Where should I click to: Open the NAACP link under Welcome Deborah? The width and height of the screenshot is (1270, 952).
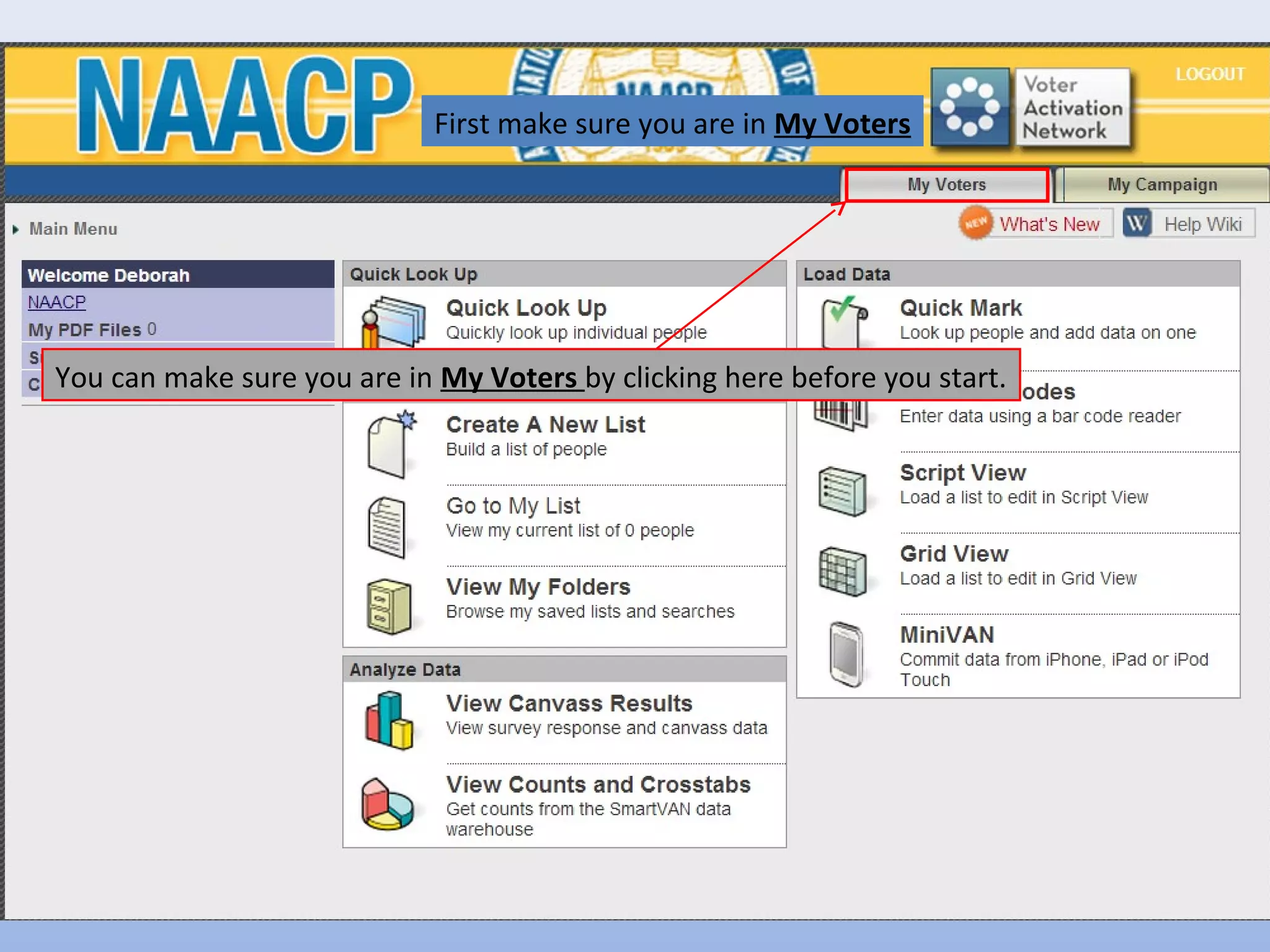point(56,302)
